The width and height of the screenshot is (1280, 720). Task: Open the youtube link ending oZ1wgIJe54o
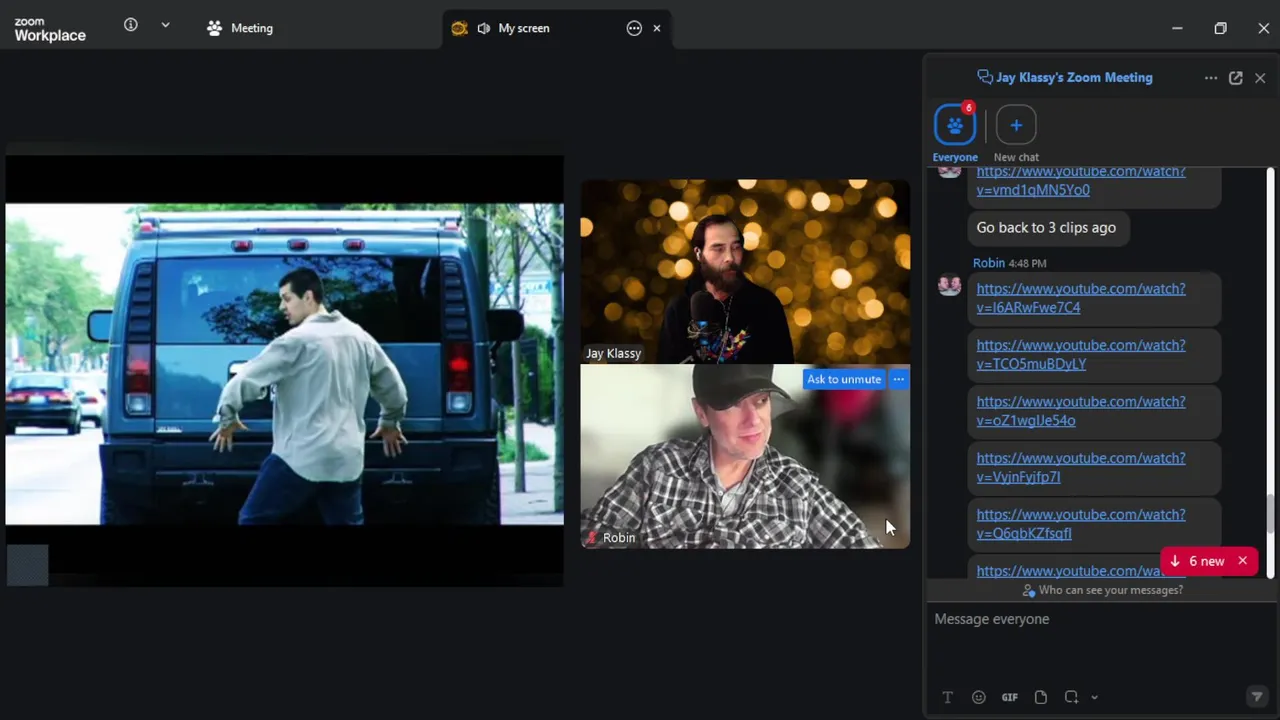pos(1081,411)
